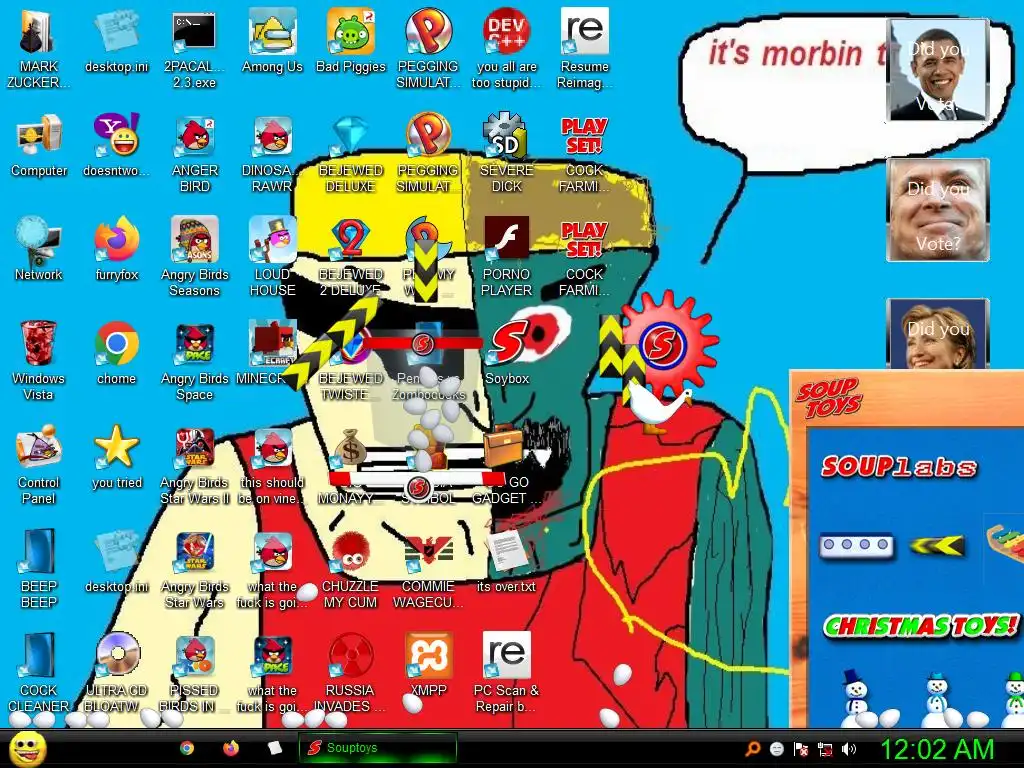The width and height of the screenshot is (1024, 768).
Task: Click the Hillary Clinton Did you gadget
Action: pos(938,334)
